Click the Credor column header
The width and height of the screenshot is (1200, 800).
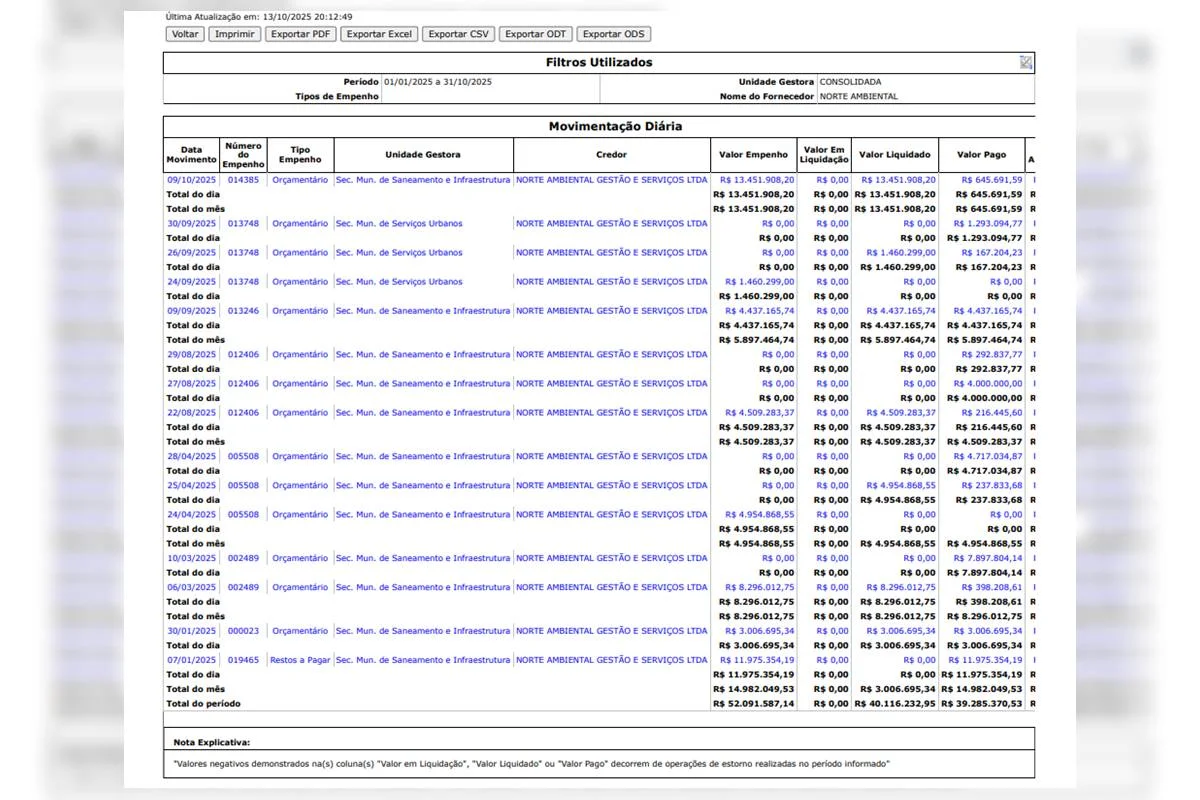pyautogui.click(x=611, y=155)
